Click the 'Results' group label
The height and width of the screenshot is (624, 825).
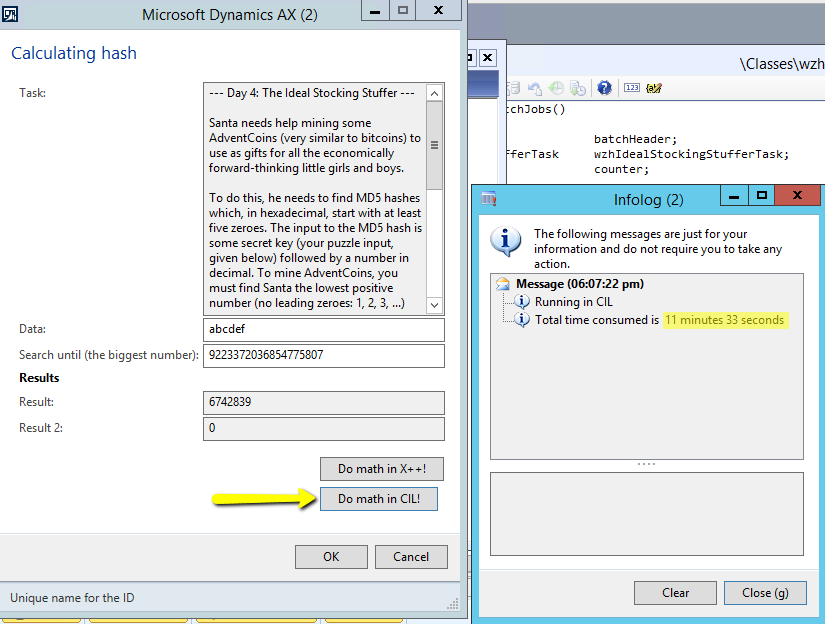click(39, 378)
